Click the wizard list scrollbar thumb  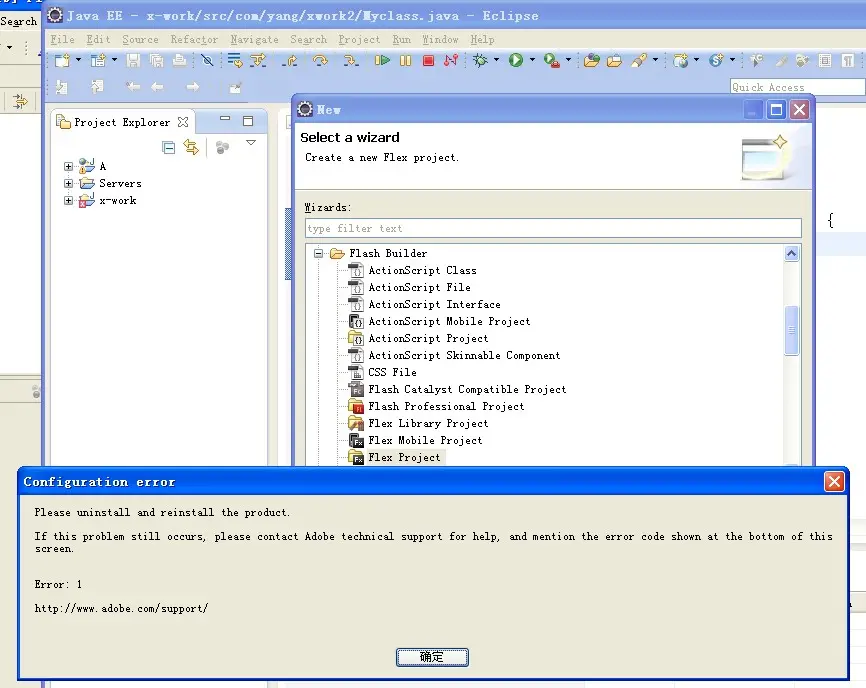(791, 330)
